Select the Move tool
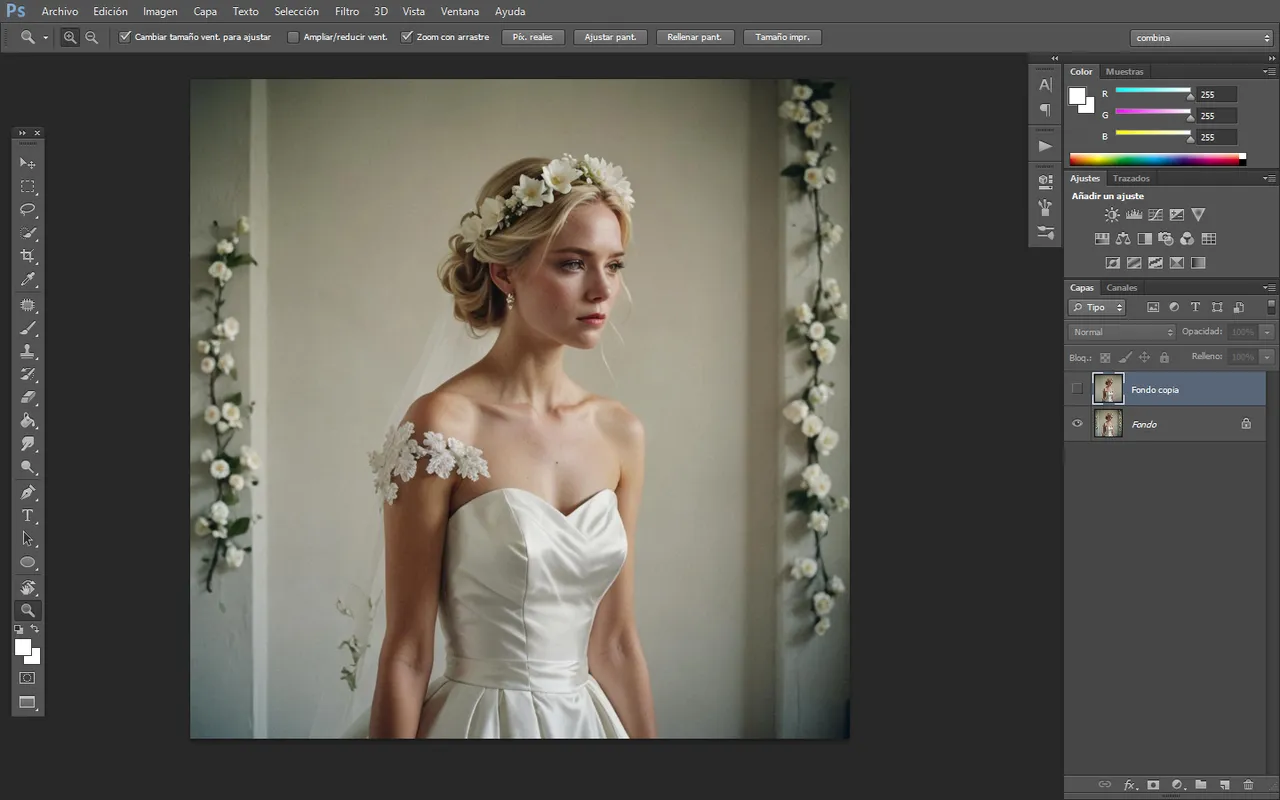The image size is (1280, 800). tap(28, 163)
